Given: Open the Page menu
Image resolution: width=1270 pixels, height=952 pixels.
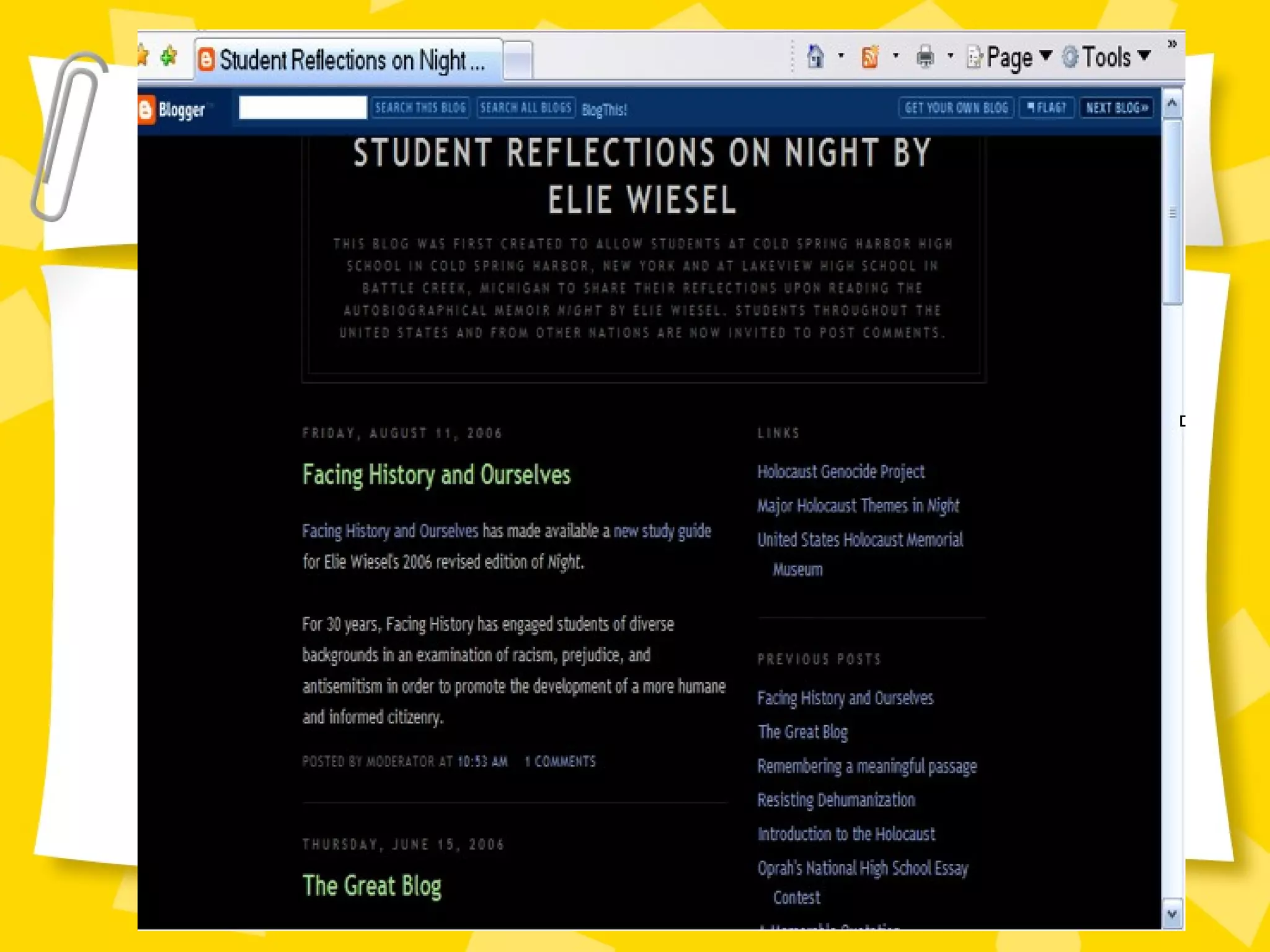Looking at the screenshot, I should click(x=1010, y=58).
